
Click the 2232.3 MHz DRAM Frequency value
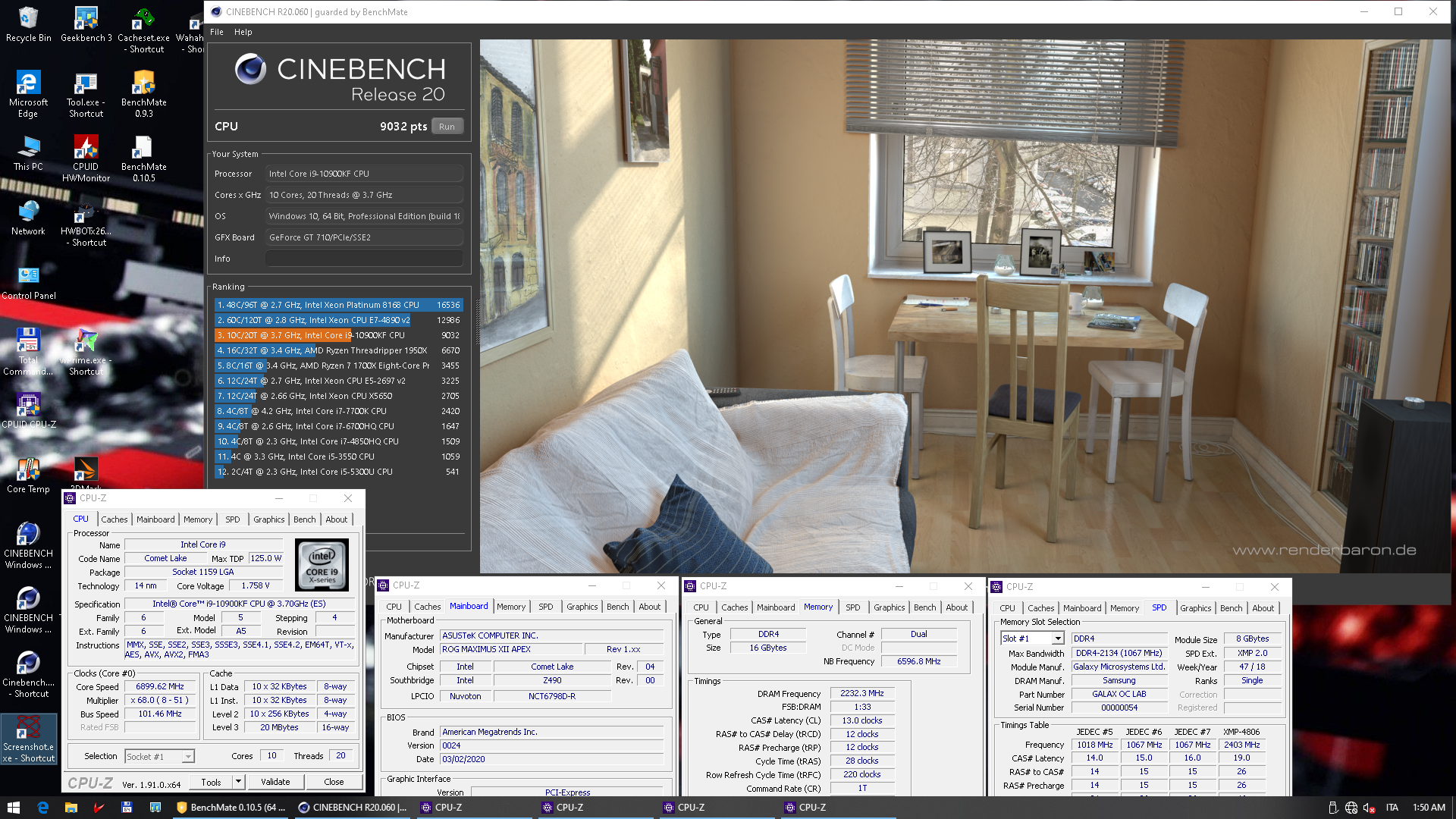pos(861,693)
